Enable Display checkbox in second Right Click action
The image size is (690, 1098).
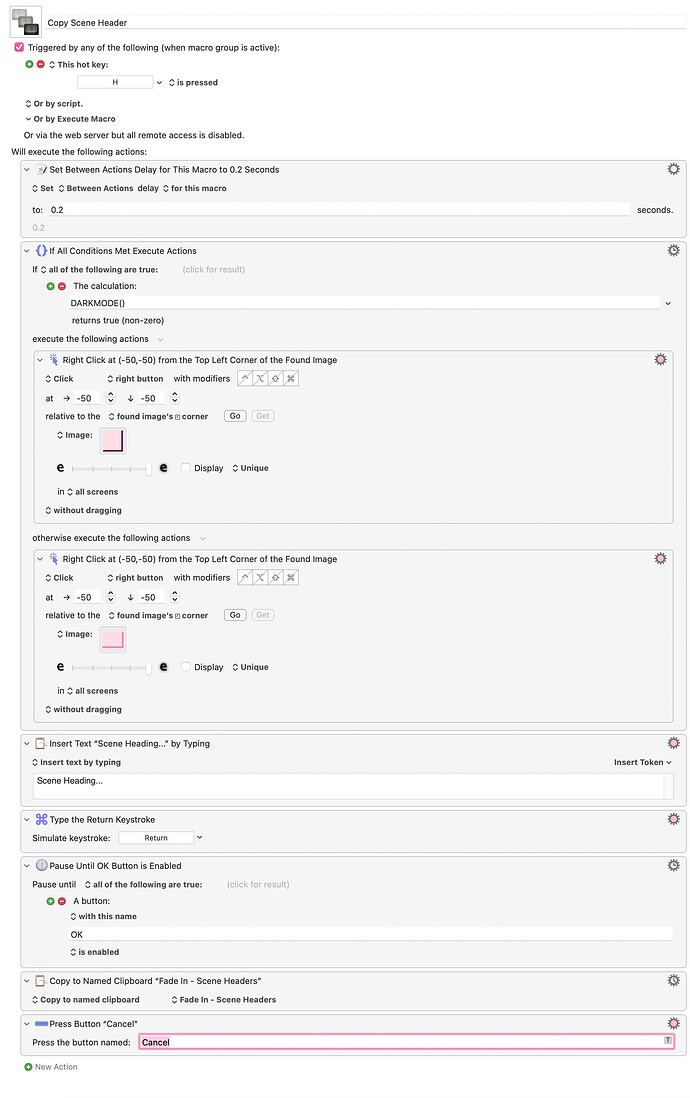[x=186, y=667]
